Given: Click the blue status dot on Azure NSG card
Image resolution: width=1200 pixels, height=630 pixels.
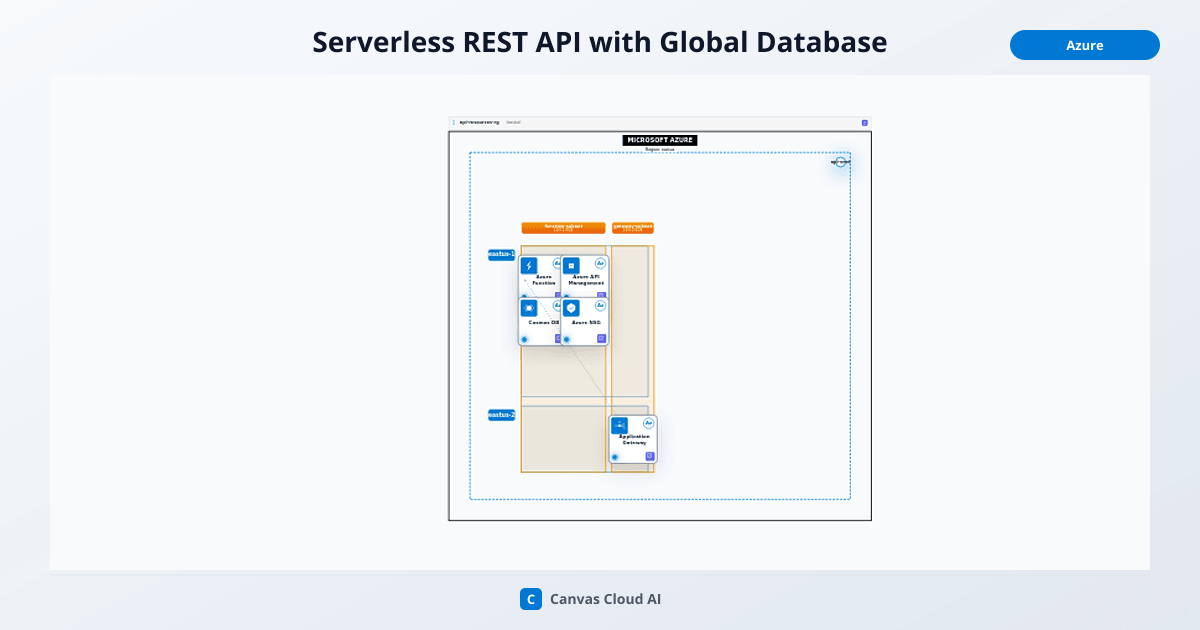Looking at the screenshot, I should (x=566, y=339).
